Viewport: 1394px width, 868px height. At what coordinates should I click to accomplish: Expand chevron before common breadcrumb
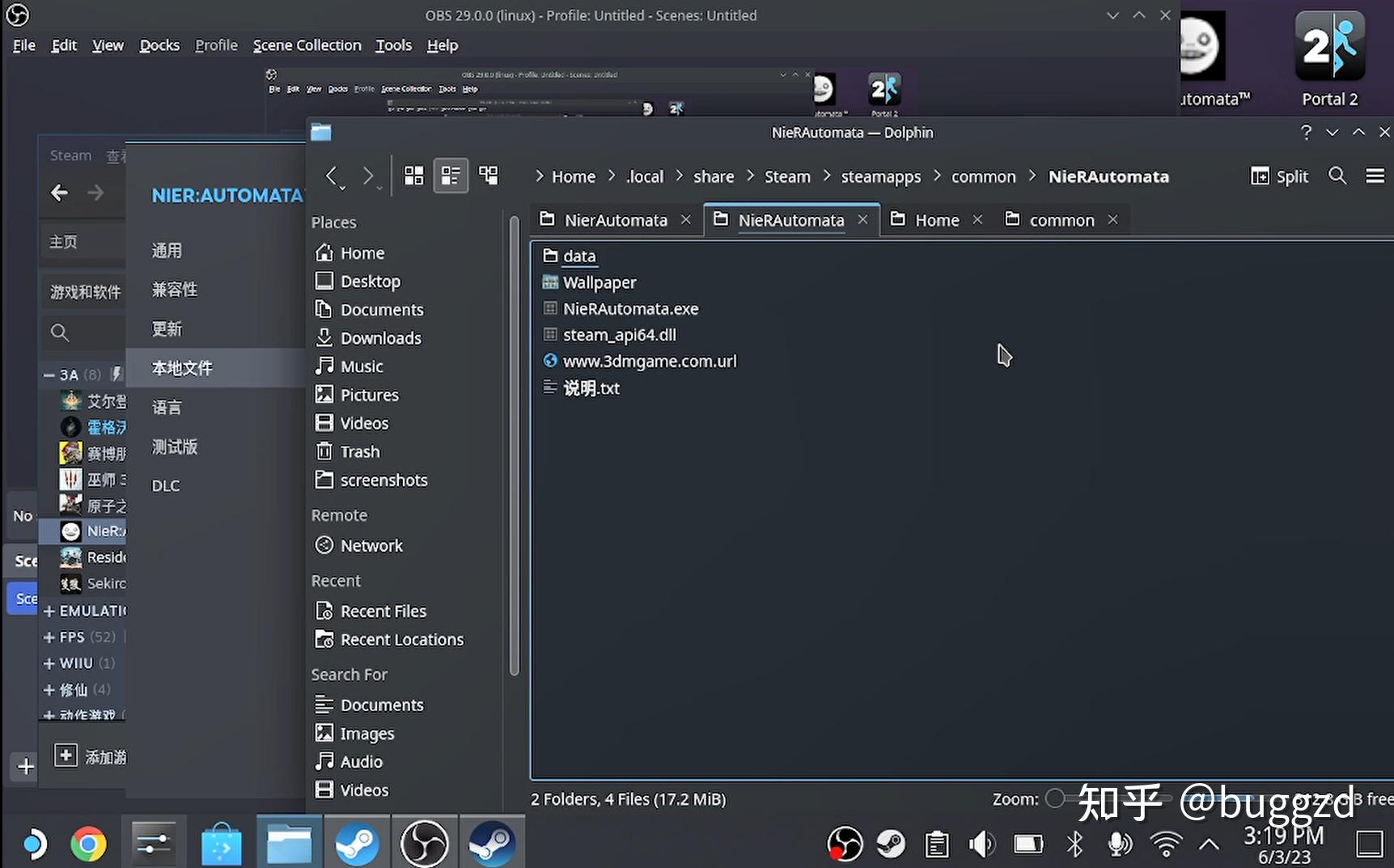[938, 176]
